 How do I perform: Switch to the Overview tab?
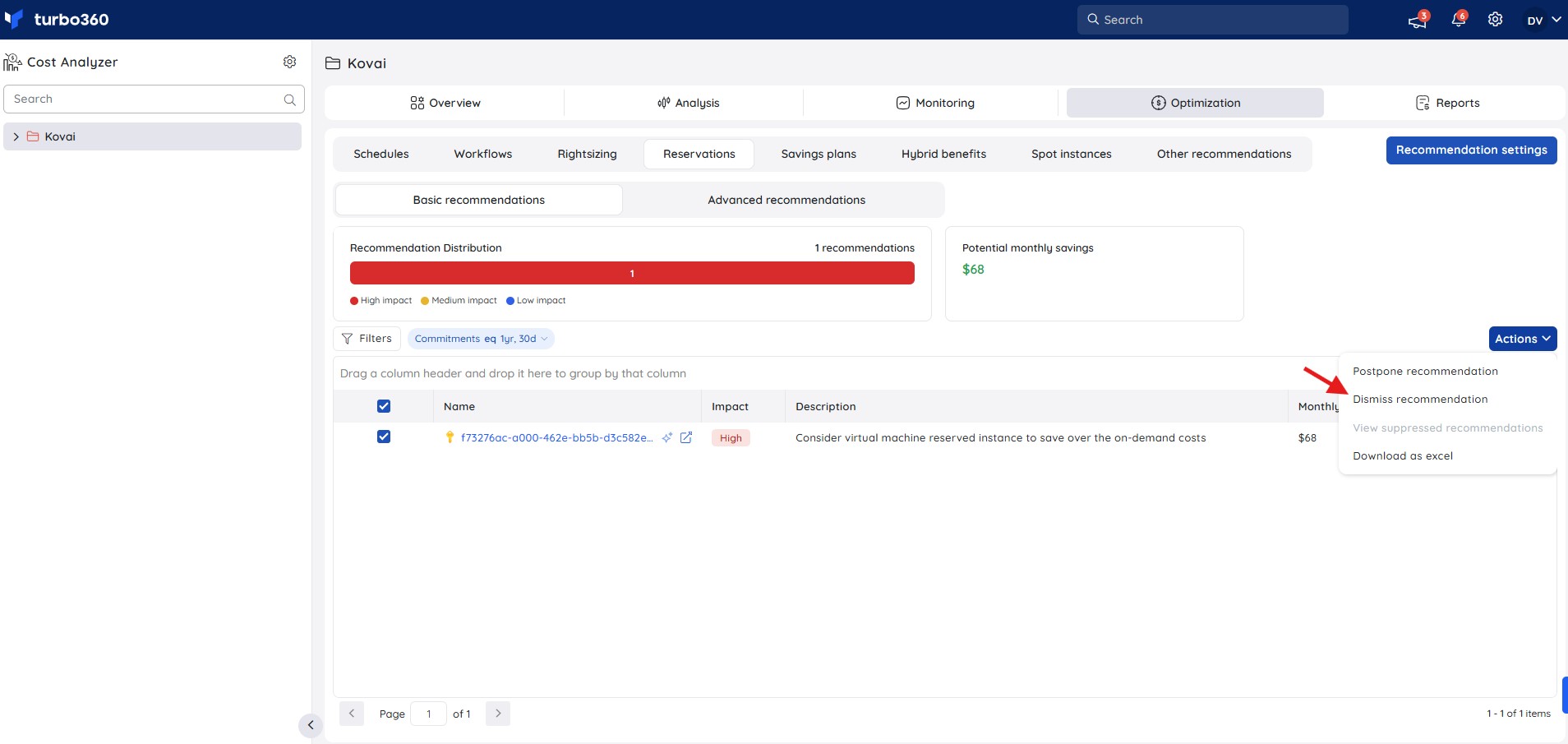tap(445, 103)
